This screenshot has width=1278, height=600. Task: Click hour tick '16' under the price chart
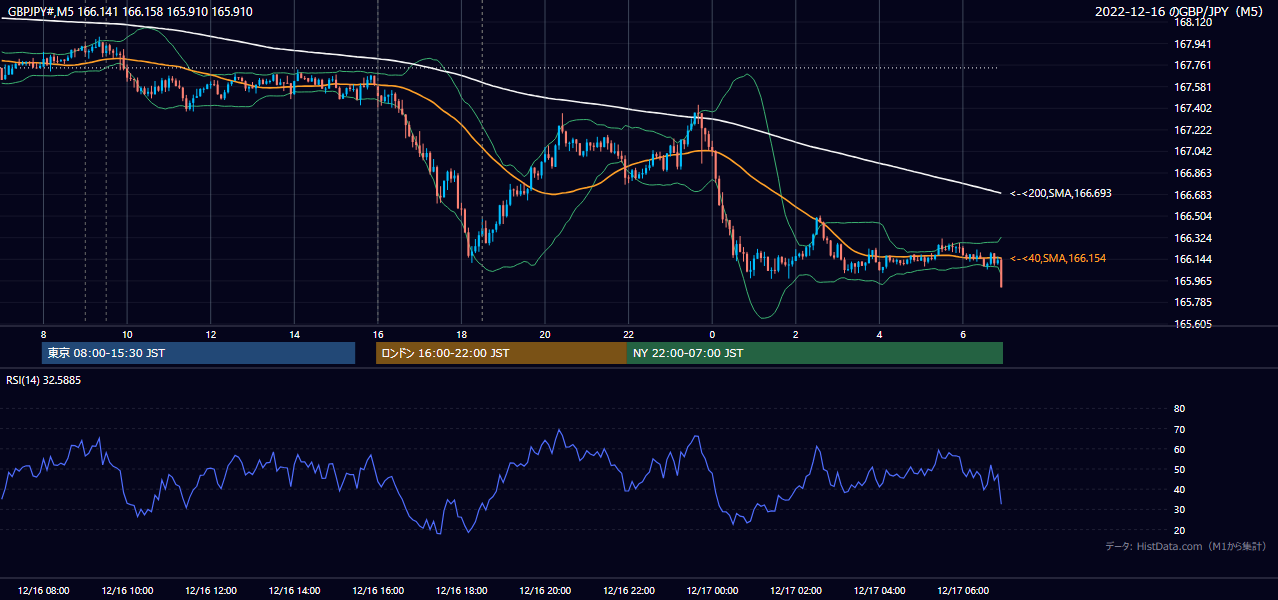click(x=378, y=334)
